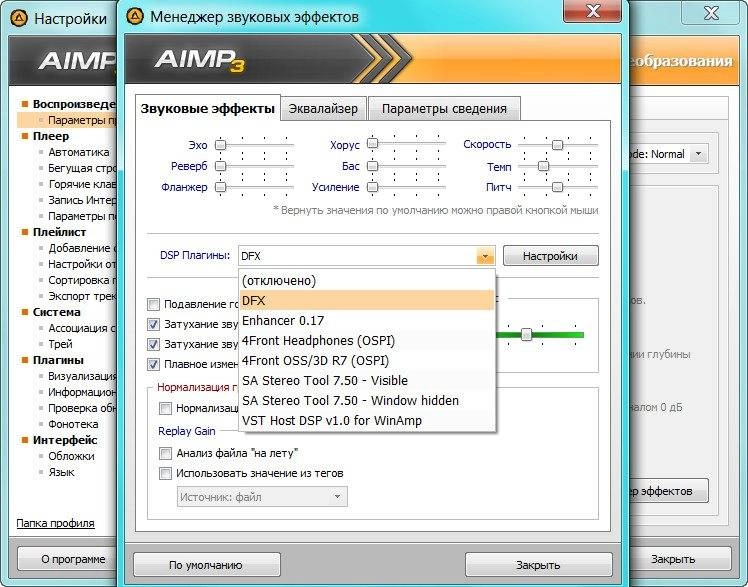Choose (отключено) in the DSP plugin list

click(367, 280)
